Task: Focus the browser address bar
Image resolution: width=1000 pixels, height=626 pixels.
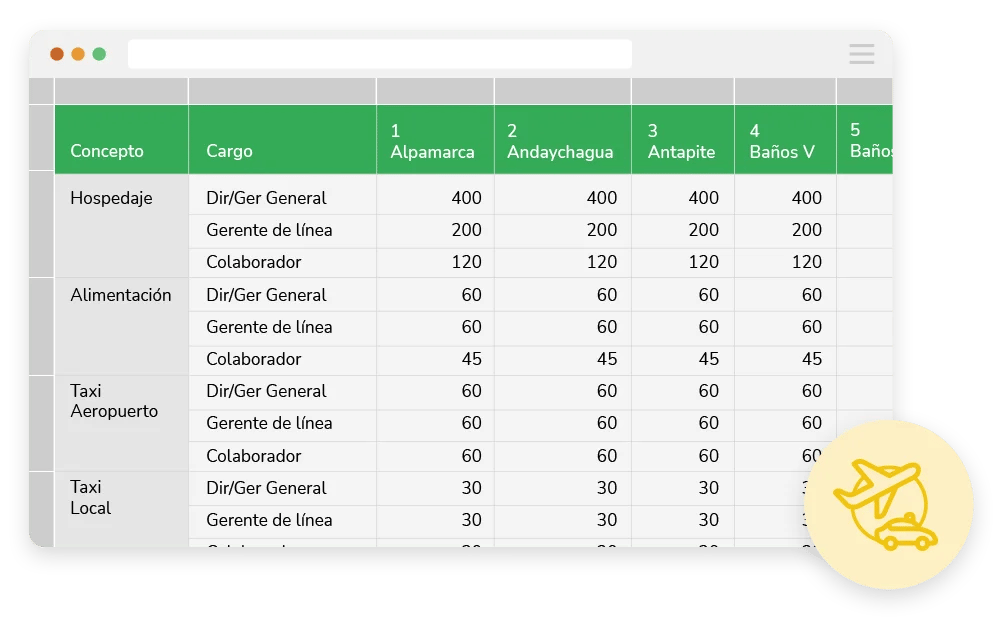Action: click(380, 54)
